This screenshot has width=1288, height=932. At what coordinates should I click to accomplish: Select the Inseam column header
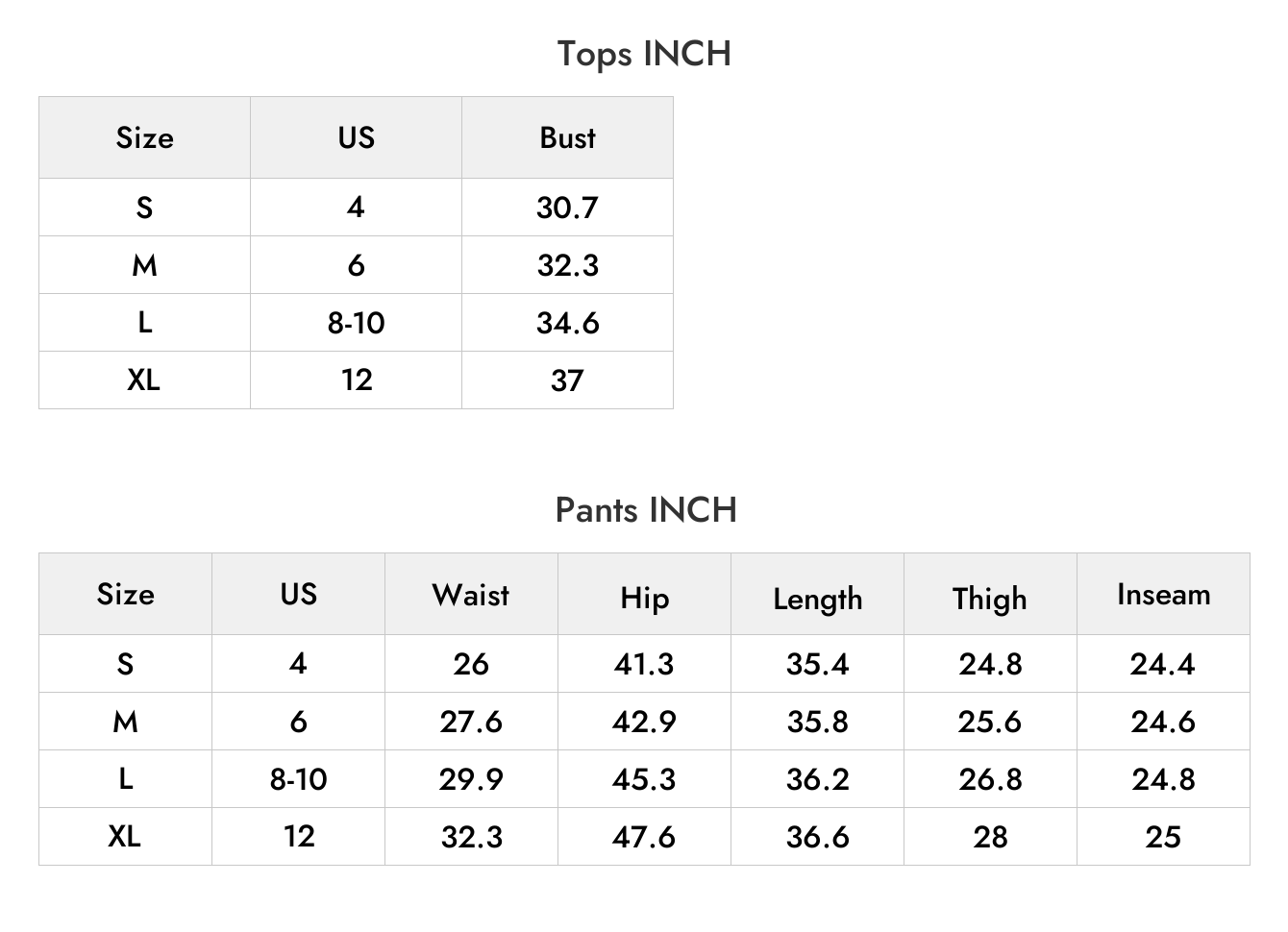coord(1163,594)
